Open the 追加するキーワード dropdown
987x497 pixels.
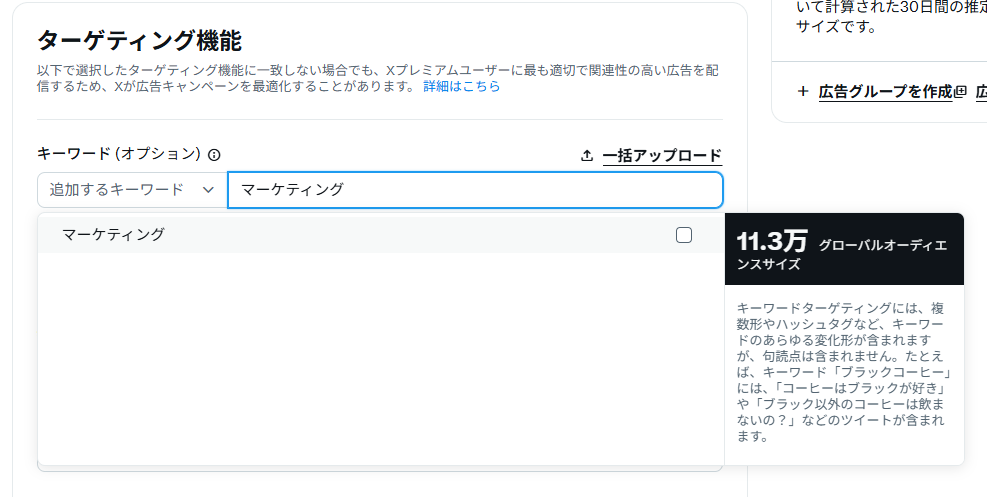[132, 189]
